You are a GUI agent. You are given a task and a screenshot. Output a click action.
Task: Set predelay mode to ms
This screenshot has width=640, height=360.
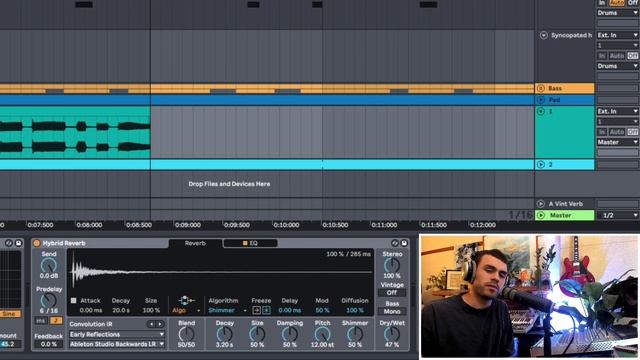coord(40,321)
